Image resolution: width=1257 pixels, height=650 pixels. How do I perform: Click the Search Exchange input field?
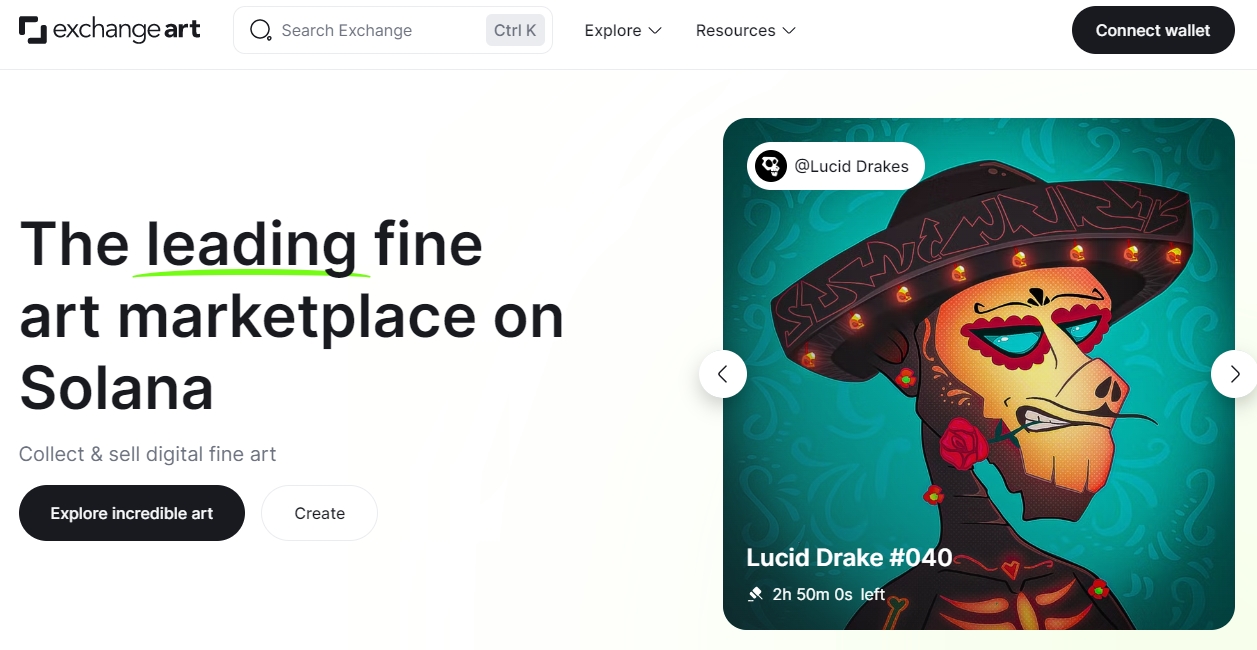coord(370,30)
